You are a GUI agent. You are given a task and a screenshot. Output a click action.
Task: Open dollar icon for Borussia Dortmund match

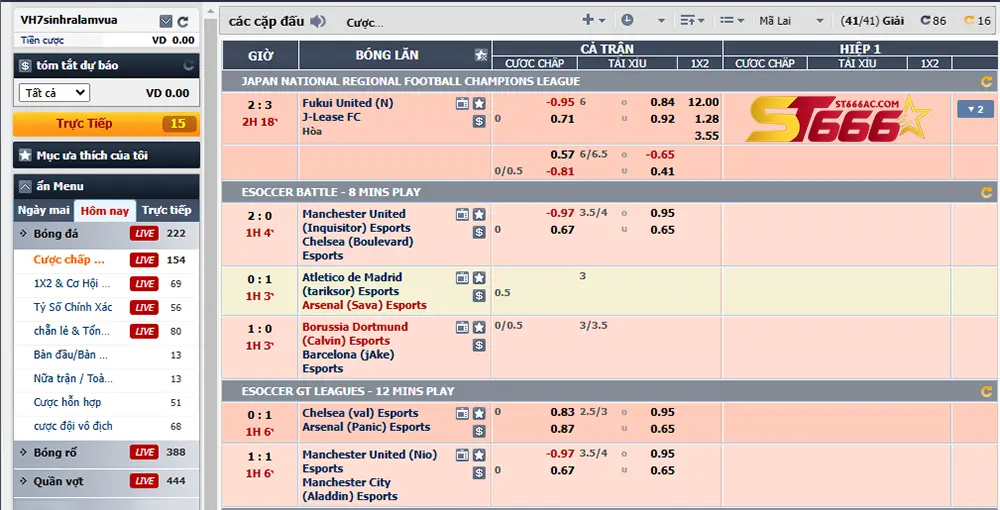click(x=479, y=345)
